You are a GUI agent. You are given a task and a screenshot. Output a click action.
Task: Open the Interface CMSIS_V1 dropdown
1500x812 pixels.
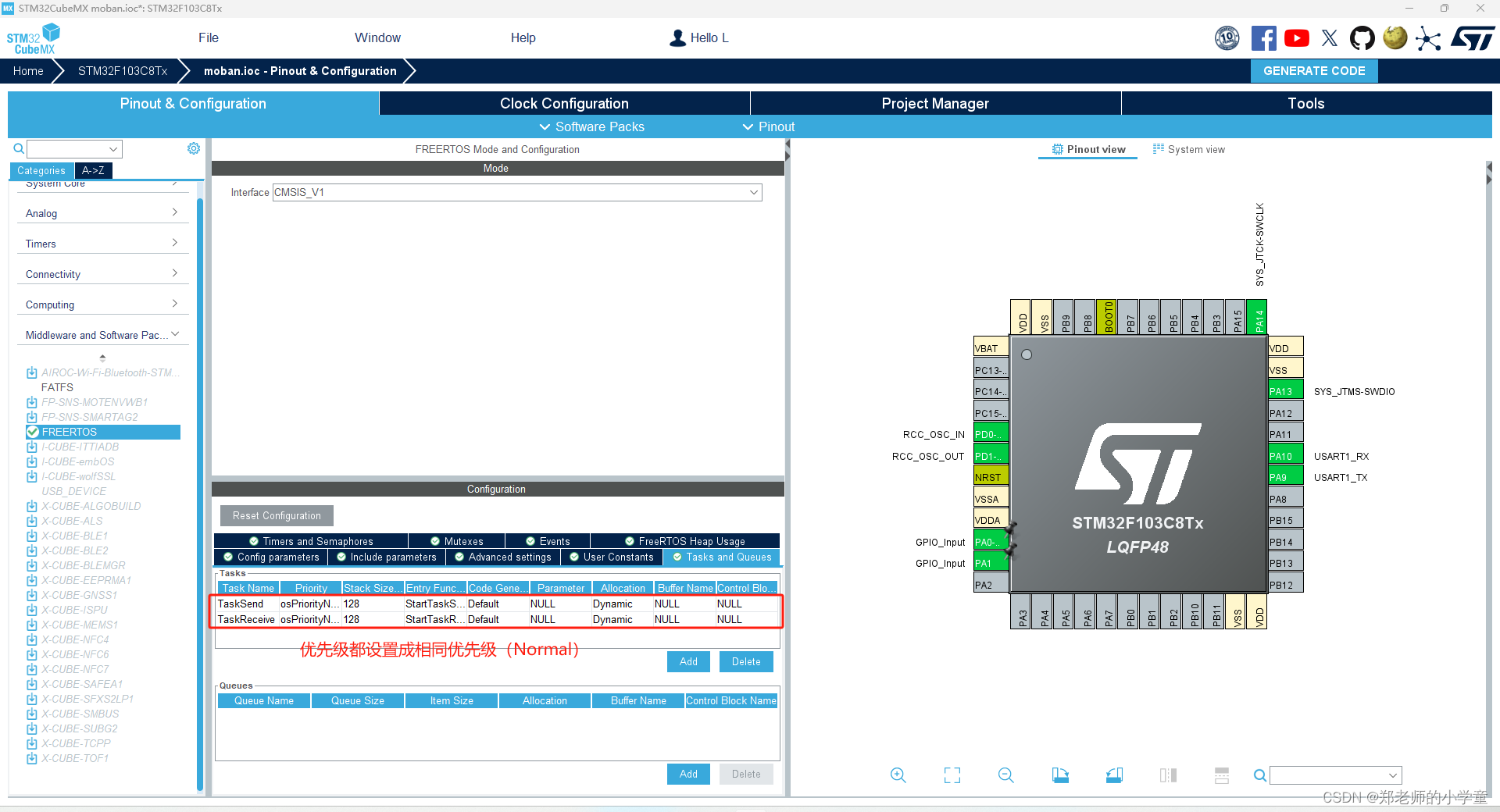point(516,193)
